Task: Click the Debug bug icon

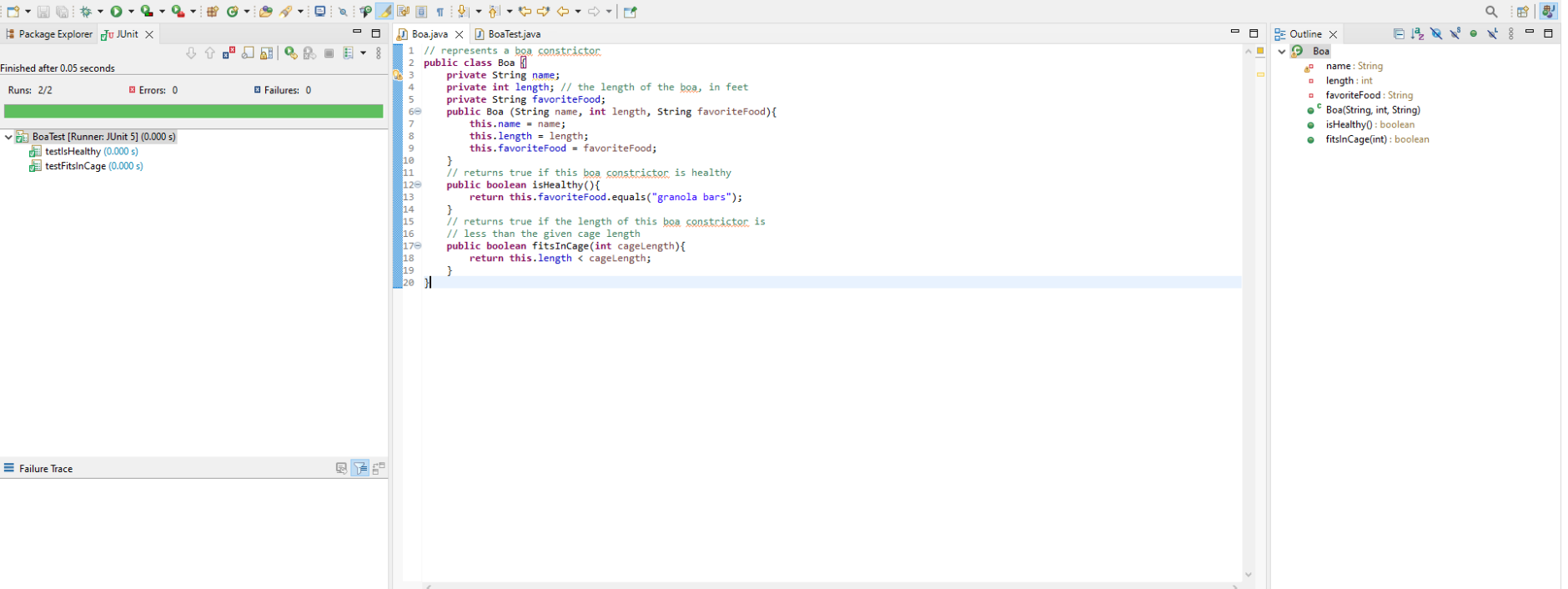Action: (85, 12)
